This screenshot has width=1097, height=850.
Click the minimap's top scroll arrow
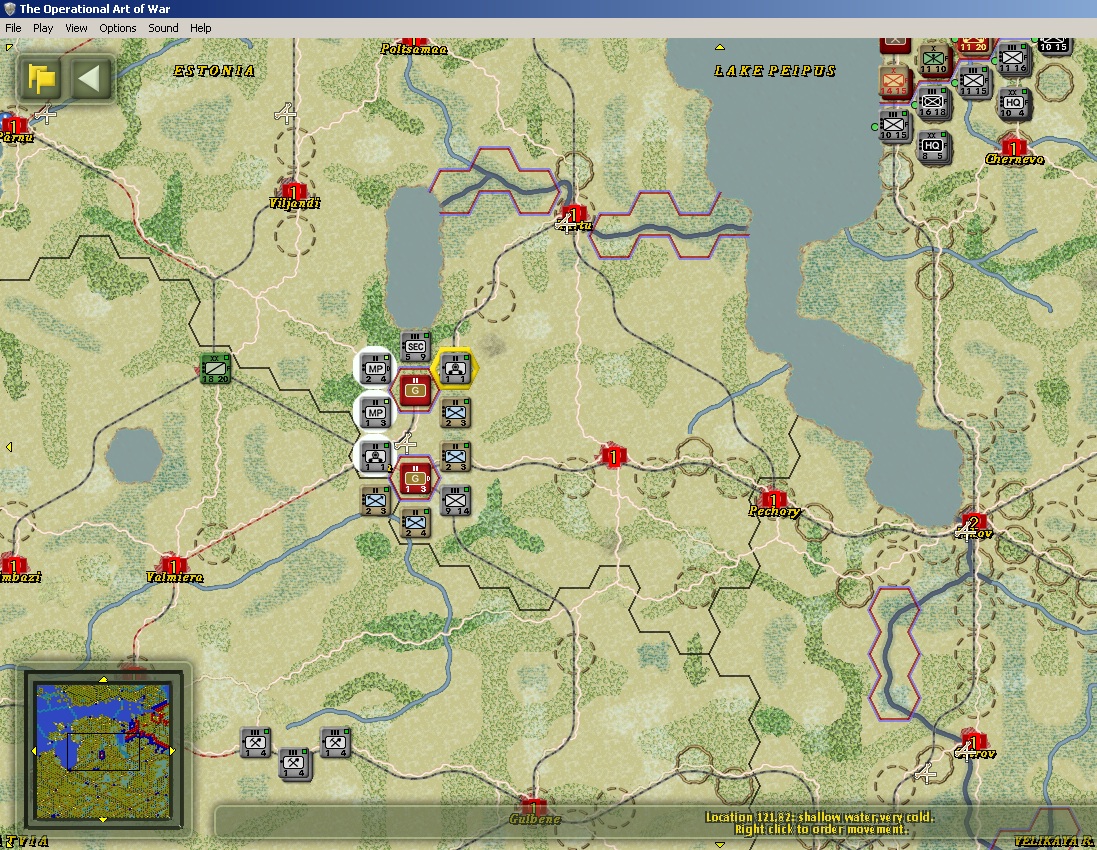104,679
